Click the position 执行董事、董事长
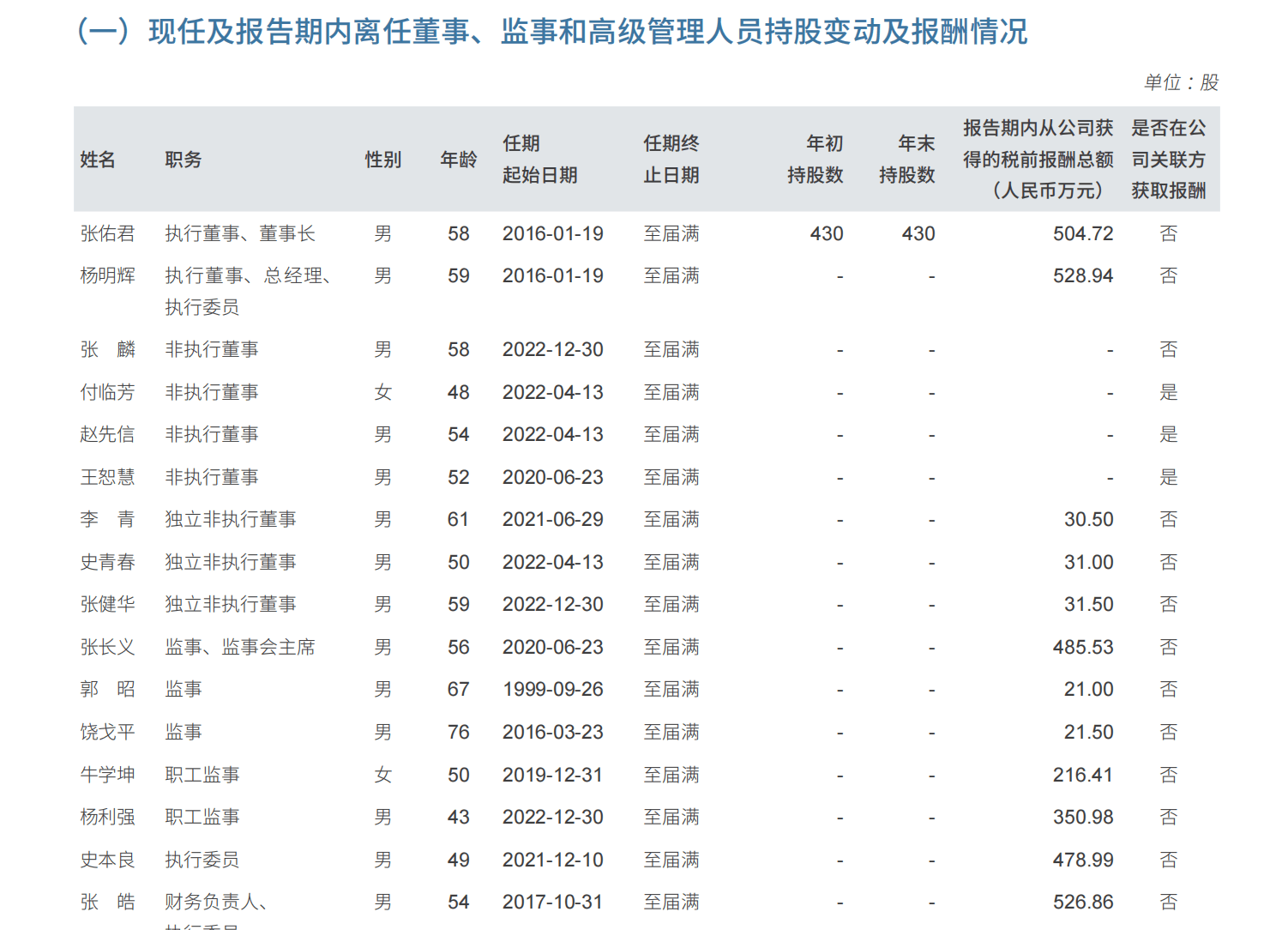Viewport: 1288px width, 930px height. (240, 233)
